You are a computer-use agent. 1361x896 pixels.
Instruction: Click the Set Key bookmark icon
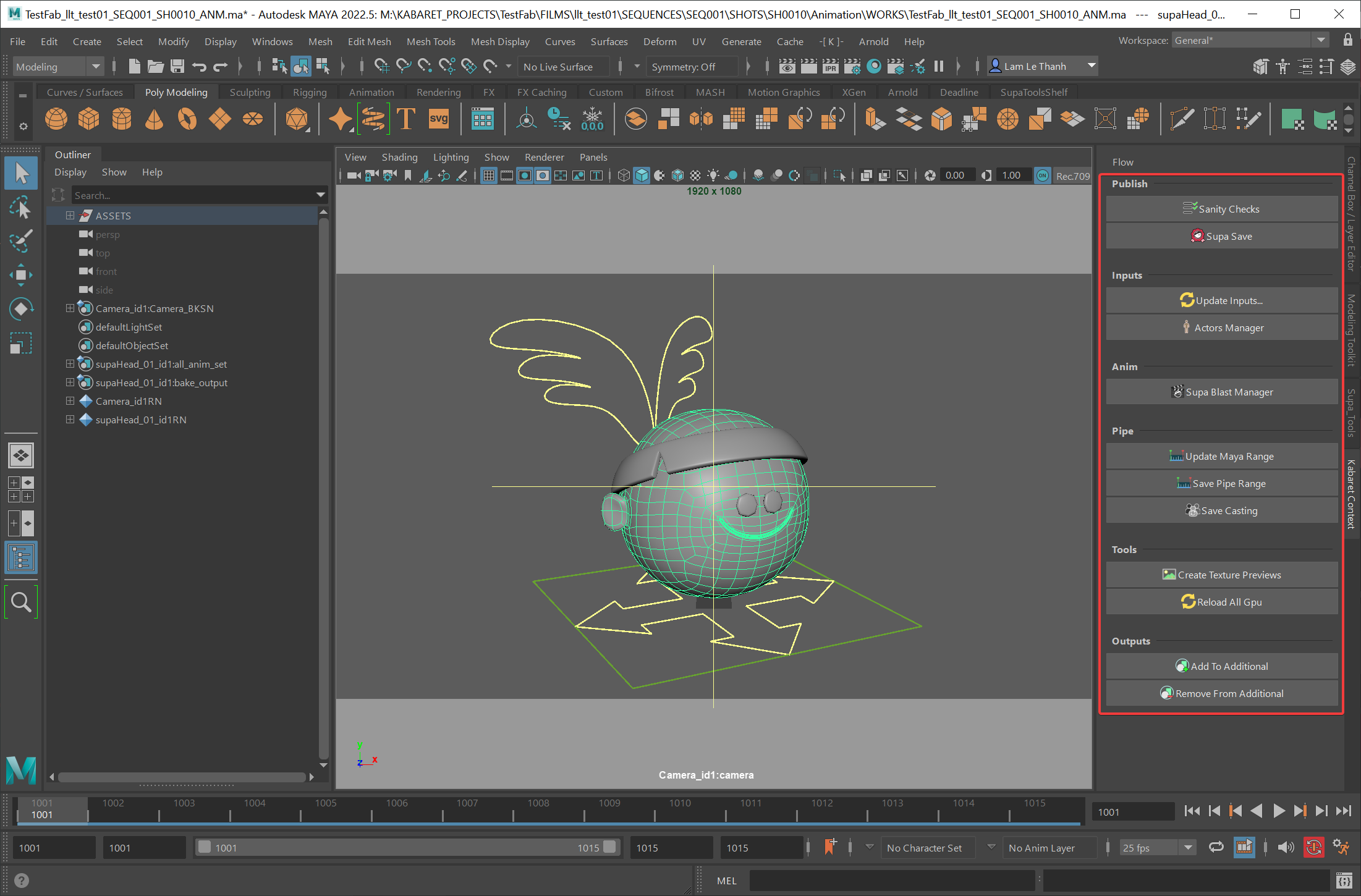pos(830,847)
